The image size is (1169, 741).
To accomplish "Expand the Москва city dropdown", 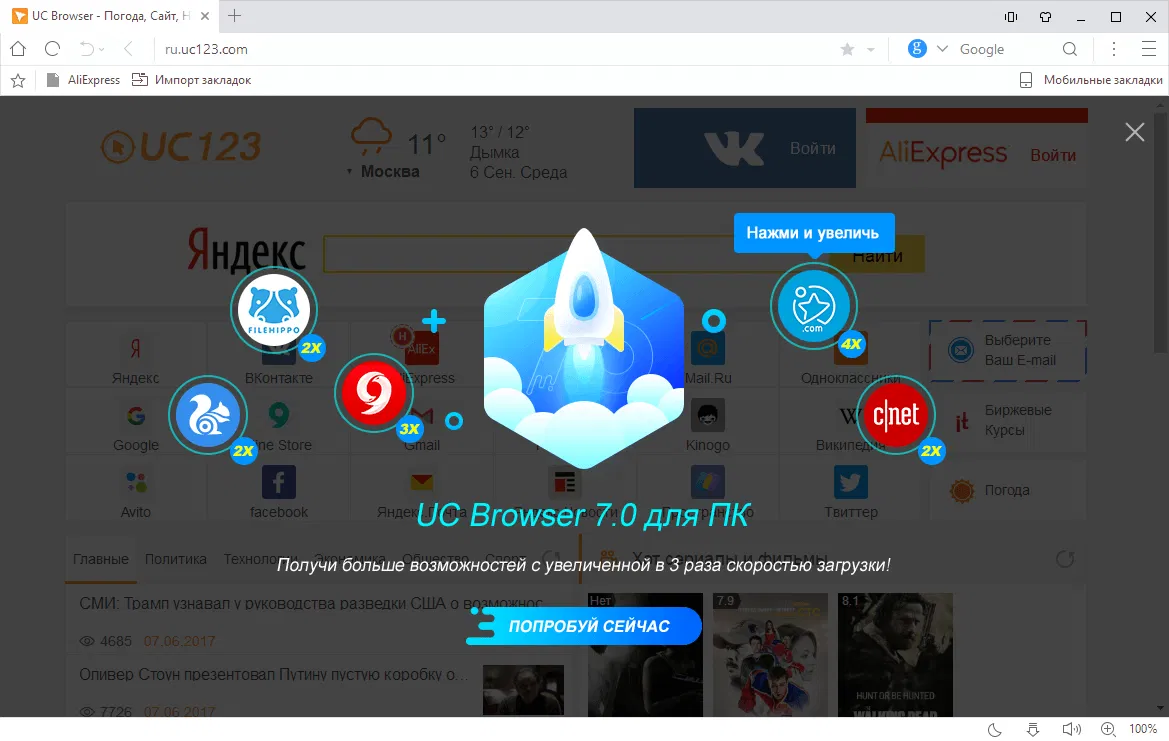I will pyautogui.click(x=383, y=171).
